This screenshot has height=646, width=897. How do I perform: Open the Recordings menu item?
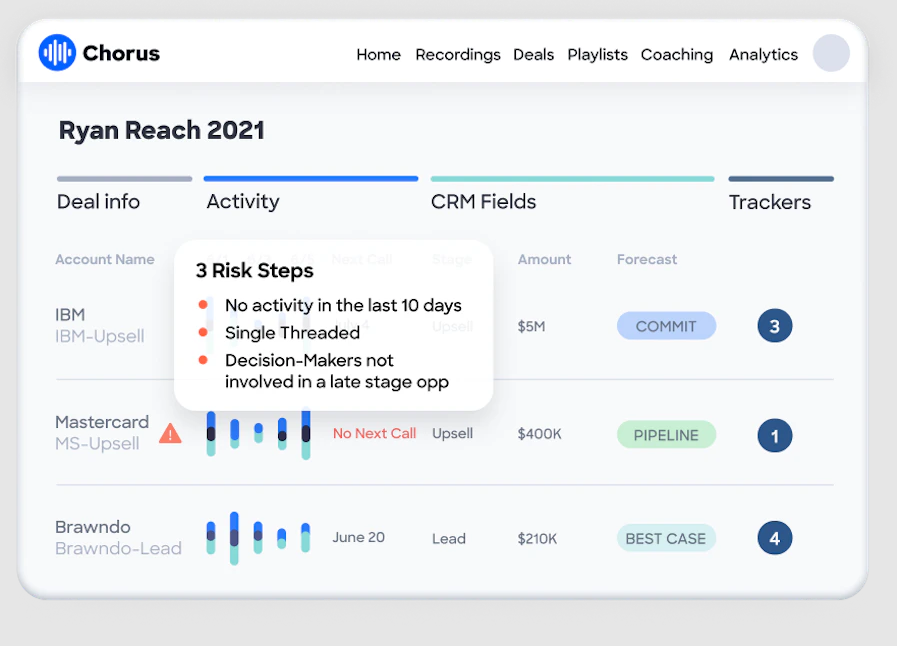click(x=458, y=54)
